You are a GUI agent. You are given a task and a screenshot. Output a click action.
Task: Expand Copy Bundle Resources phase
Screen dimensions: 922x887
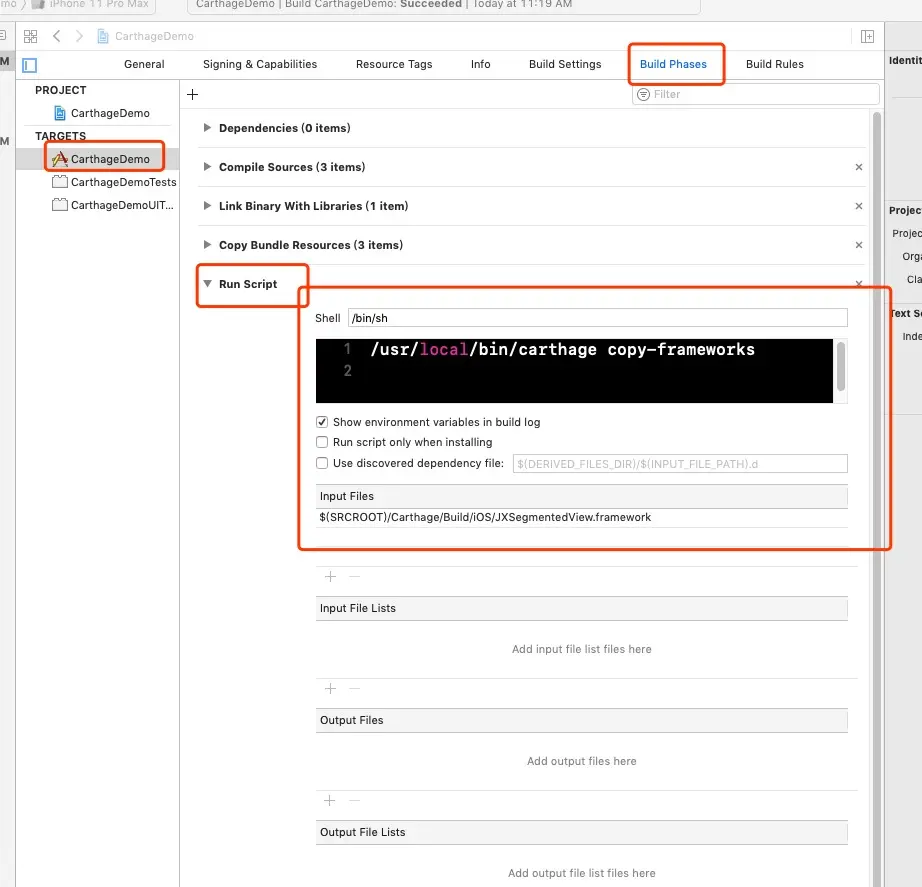(207, 244)
